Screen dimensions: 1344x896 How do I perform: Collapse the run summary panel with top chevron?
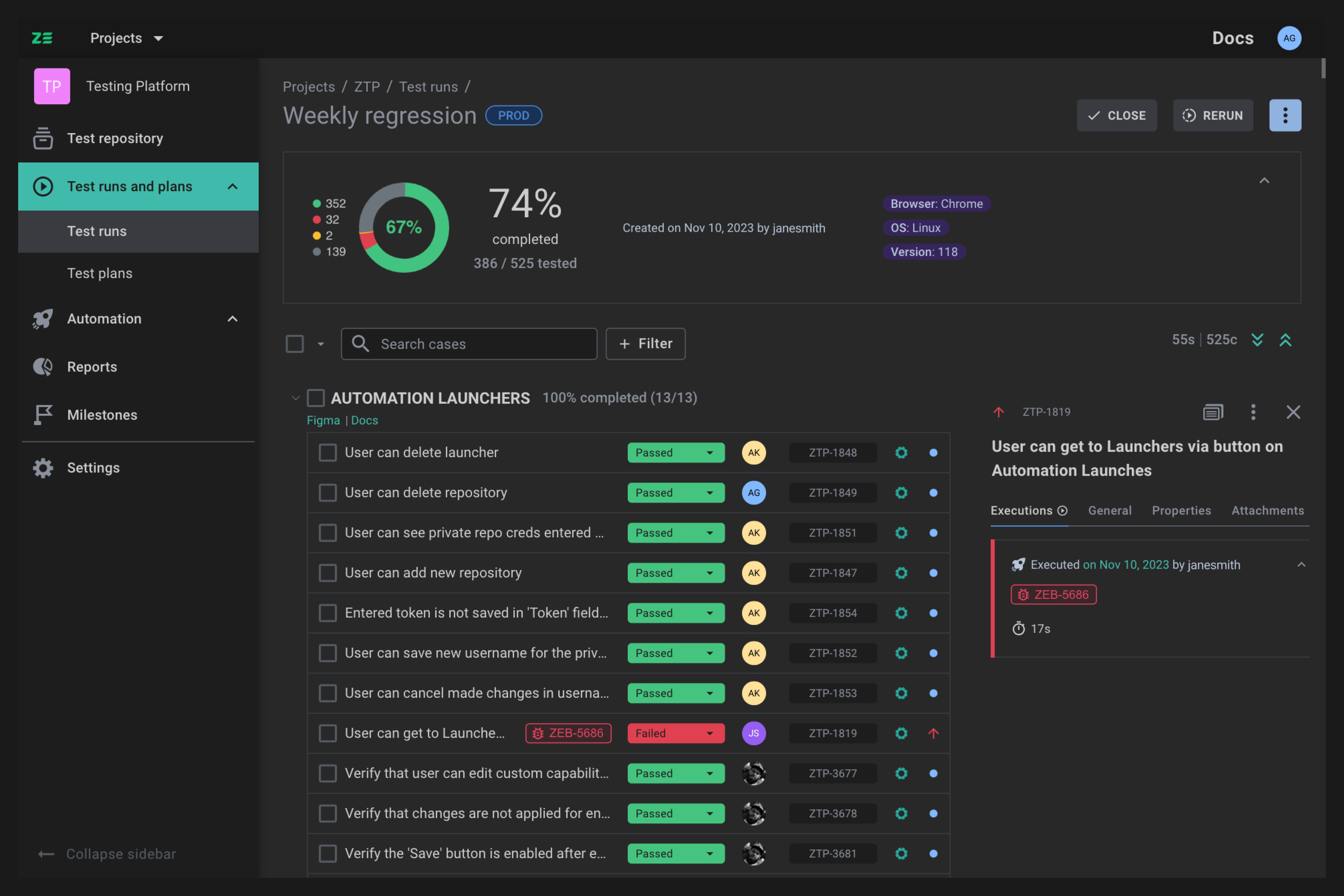pos(1264,180)
